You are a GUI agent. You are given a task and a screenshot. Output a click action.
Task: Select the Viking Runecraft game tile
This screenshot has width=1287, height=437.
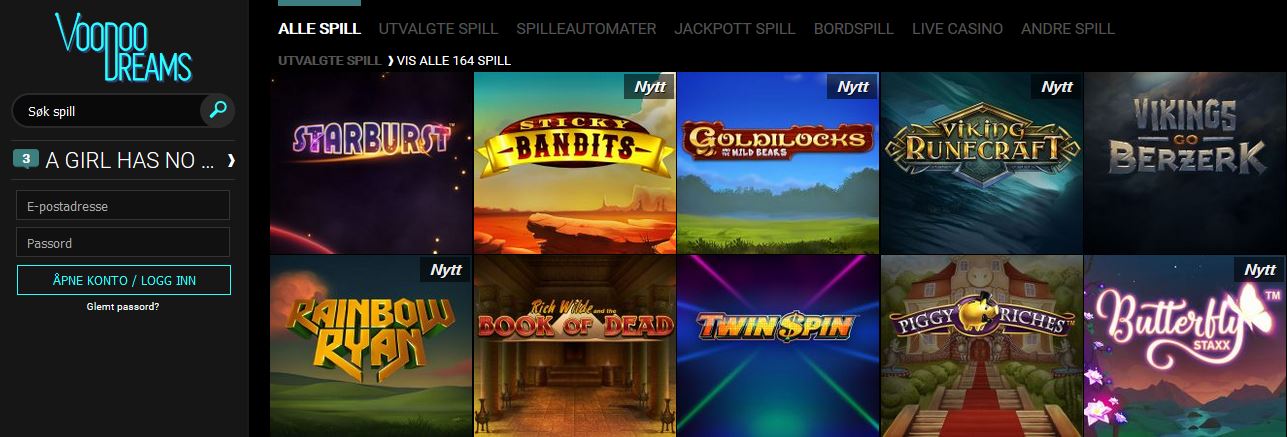981,163
